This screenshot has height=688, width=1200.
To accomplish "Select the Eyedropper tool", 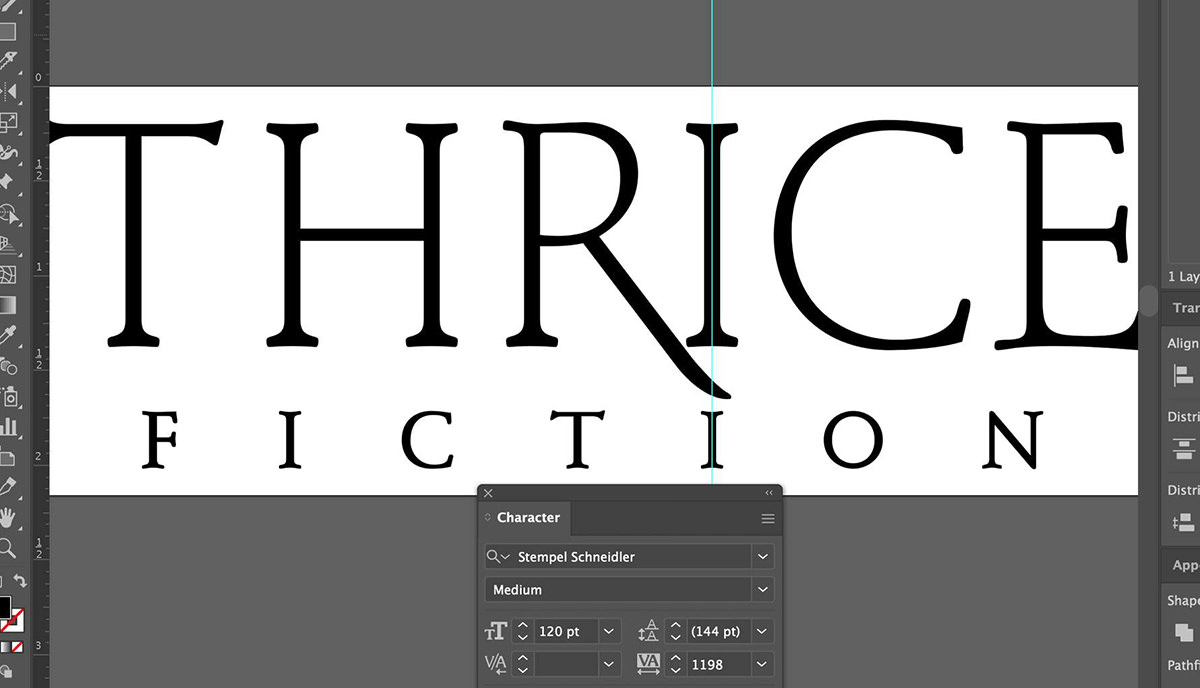I will (x=8, y=335).
